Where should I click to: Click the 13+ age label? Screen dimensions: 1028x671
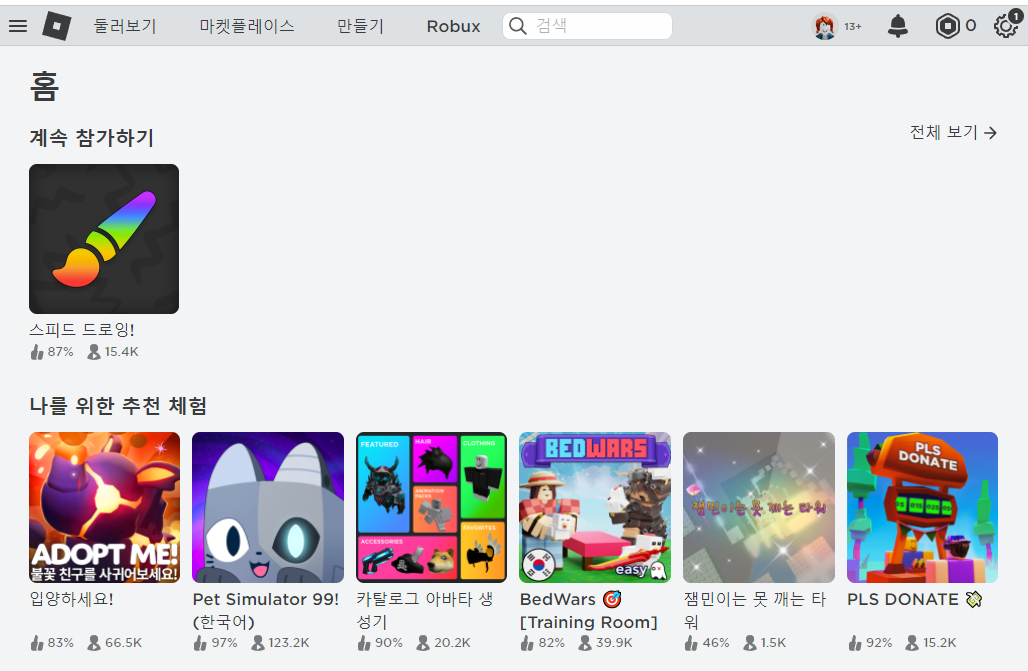point(853,27)
